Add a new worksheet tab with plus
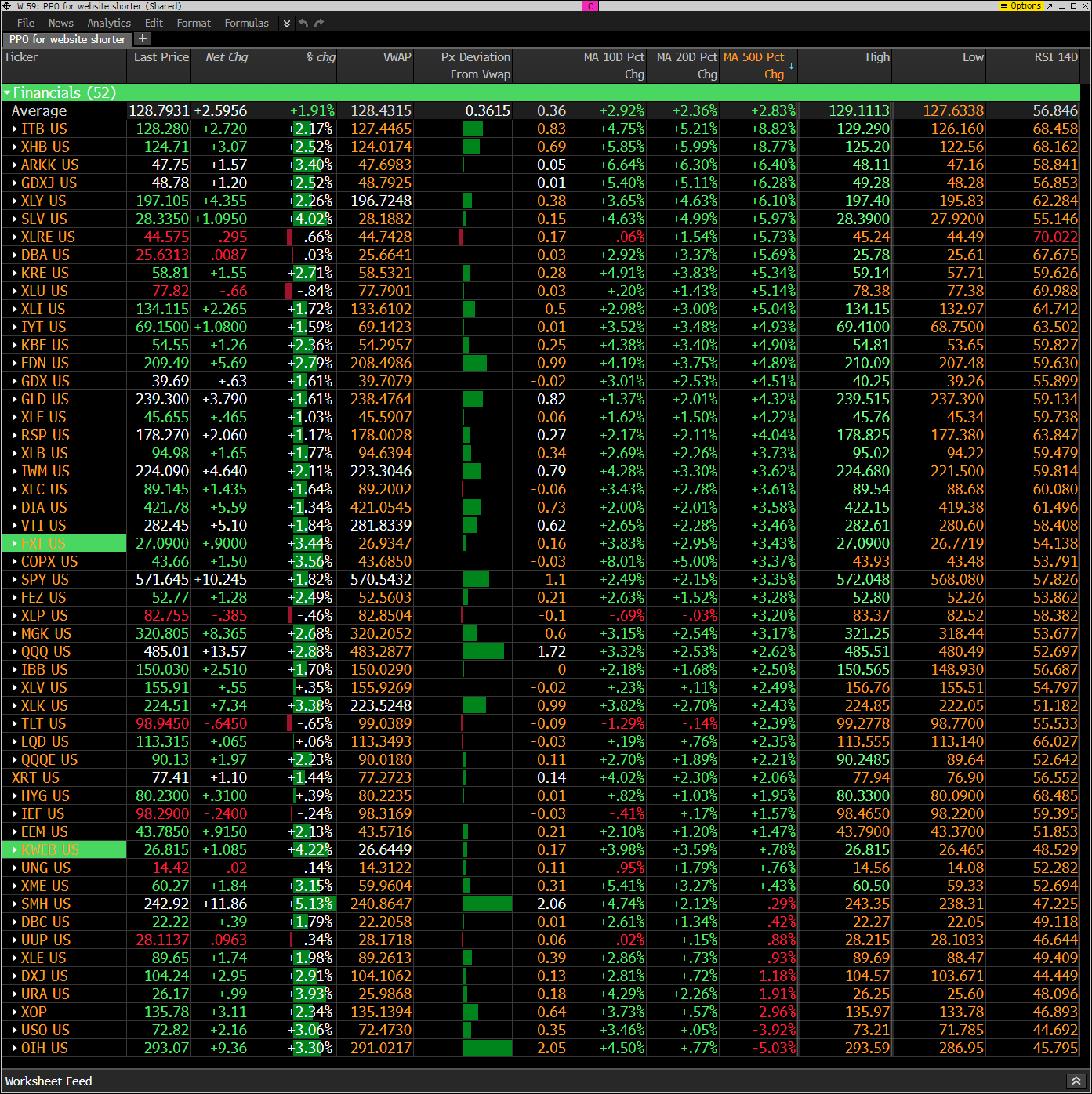1092x1094 pixels. 143,38
